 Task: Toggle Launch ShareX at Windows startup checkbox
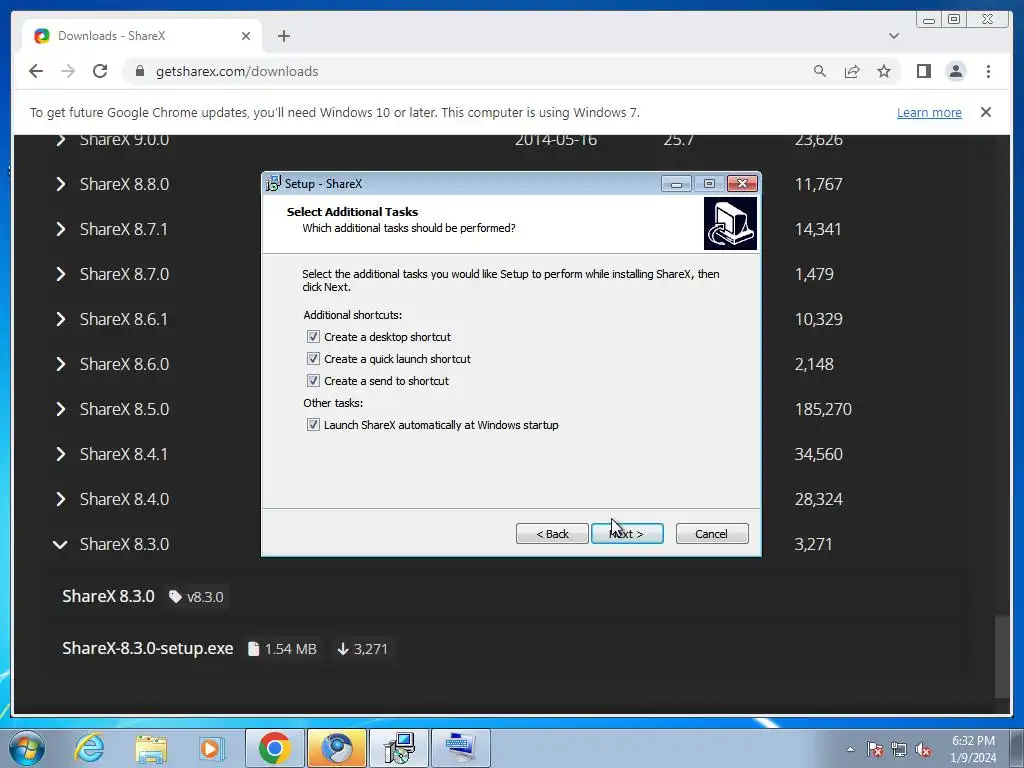coord(313,425)
